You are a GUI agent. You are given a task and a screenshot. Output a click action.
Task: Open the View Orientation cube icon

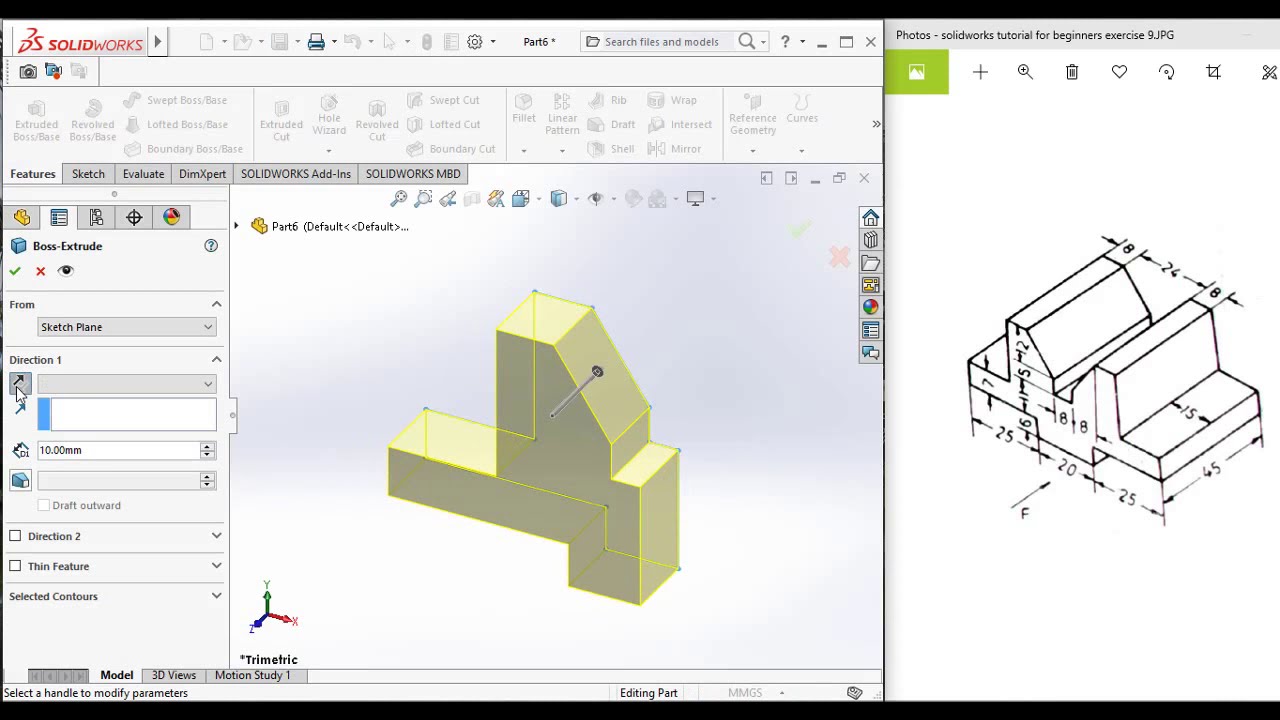(x=520, y=199)
